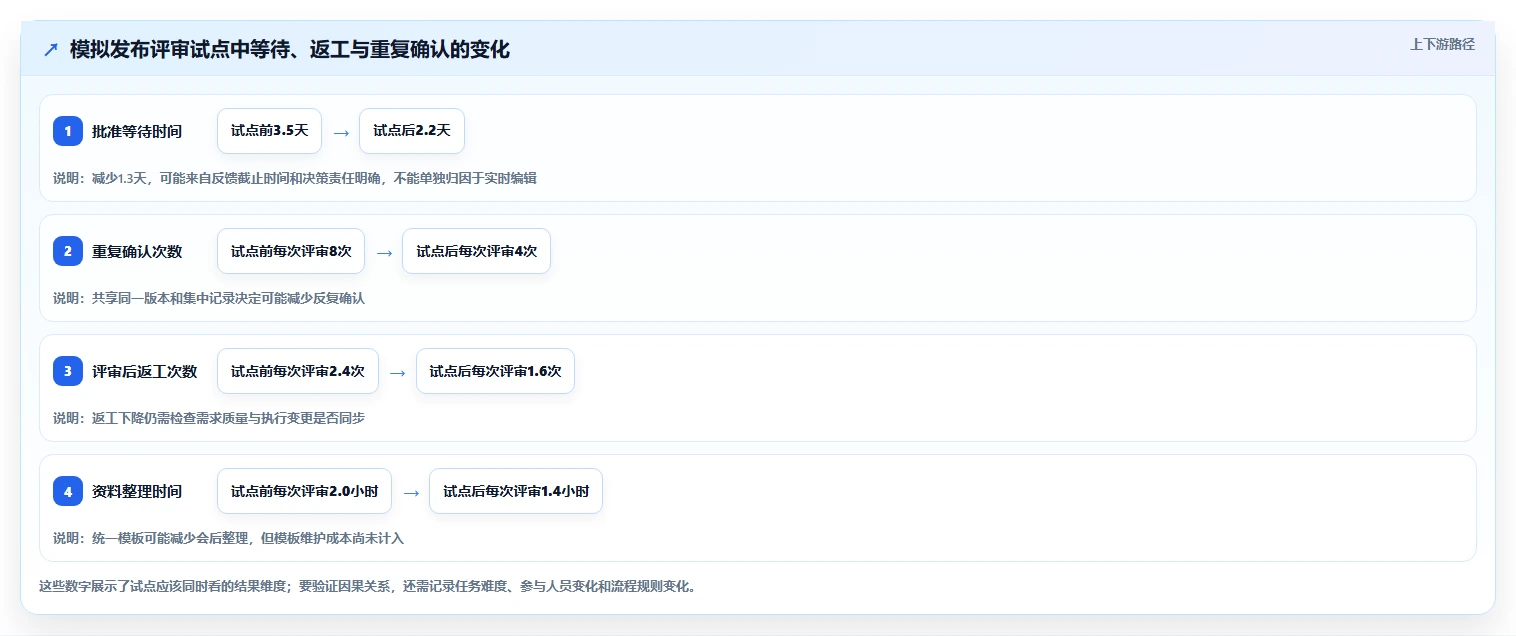Click the 试点后每次评审1.4小时 chip
The height and width of the screenshot is (636, 1516).
tap(516, 491)
